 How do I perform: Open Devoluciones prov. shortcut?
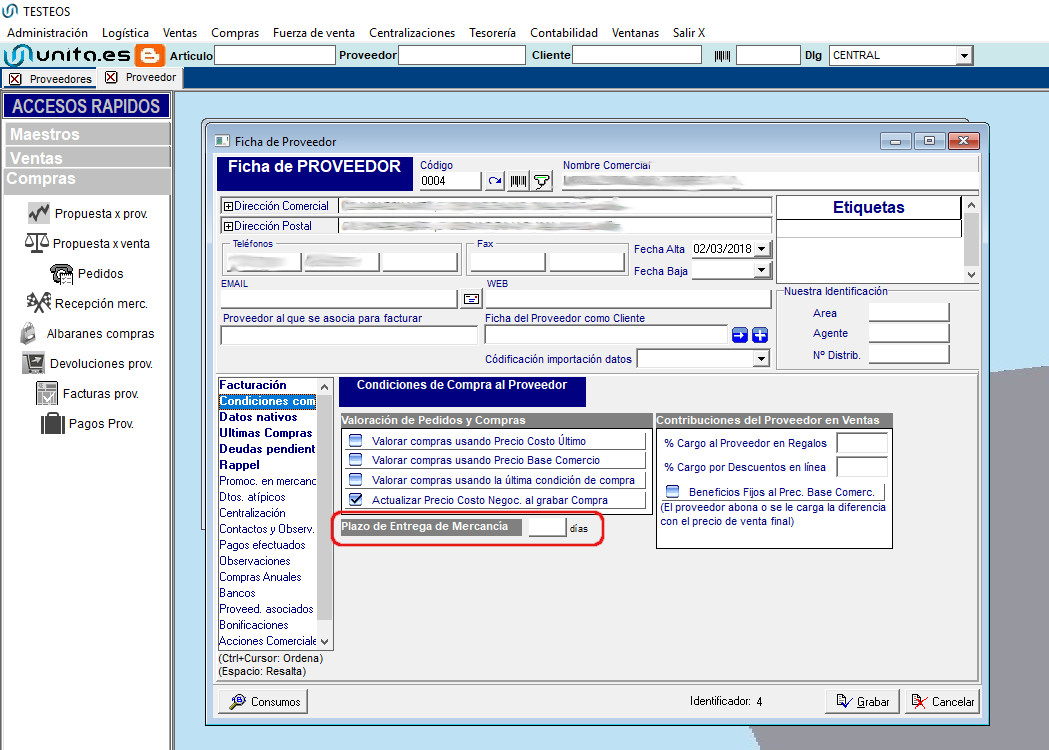click(x=87, y=363)
